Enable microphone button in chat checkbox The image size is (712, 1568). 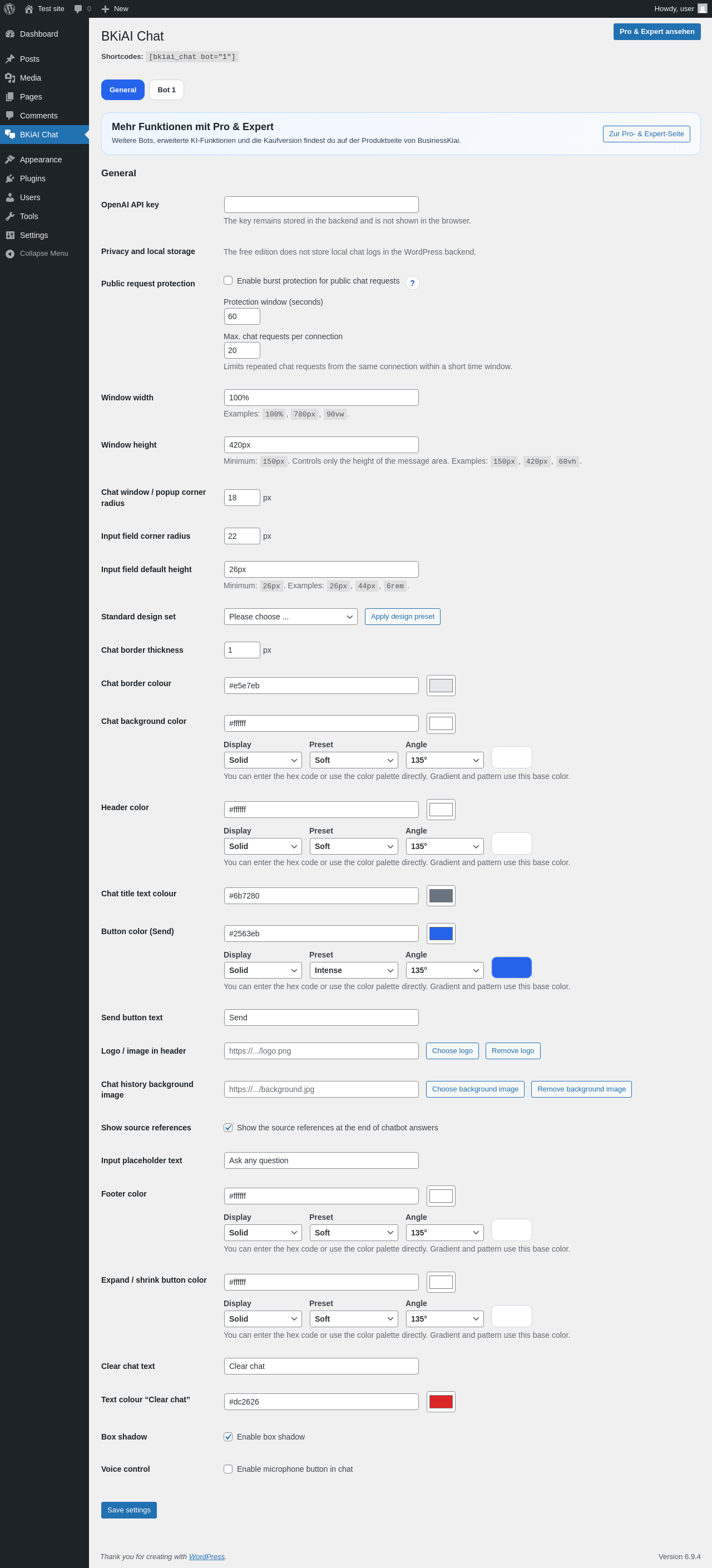228,1469
